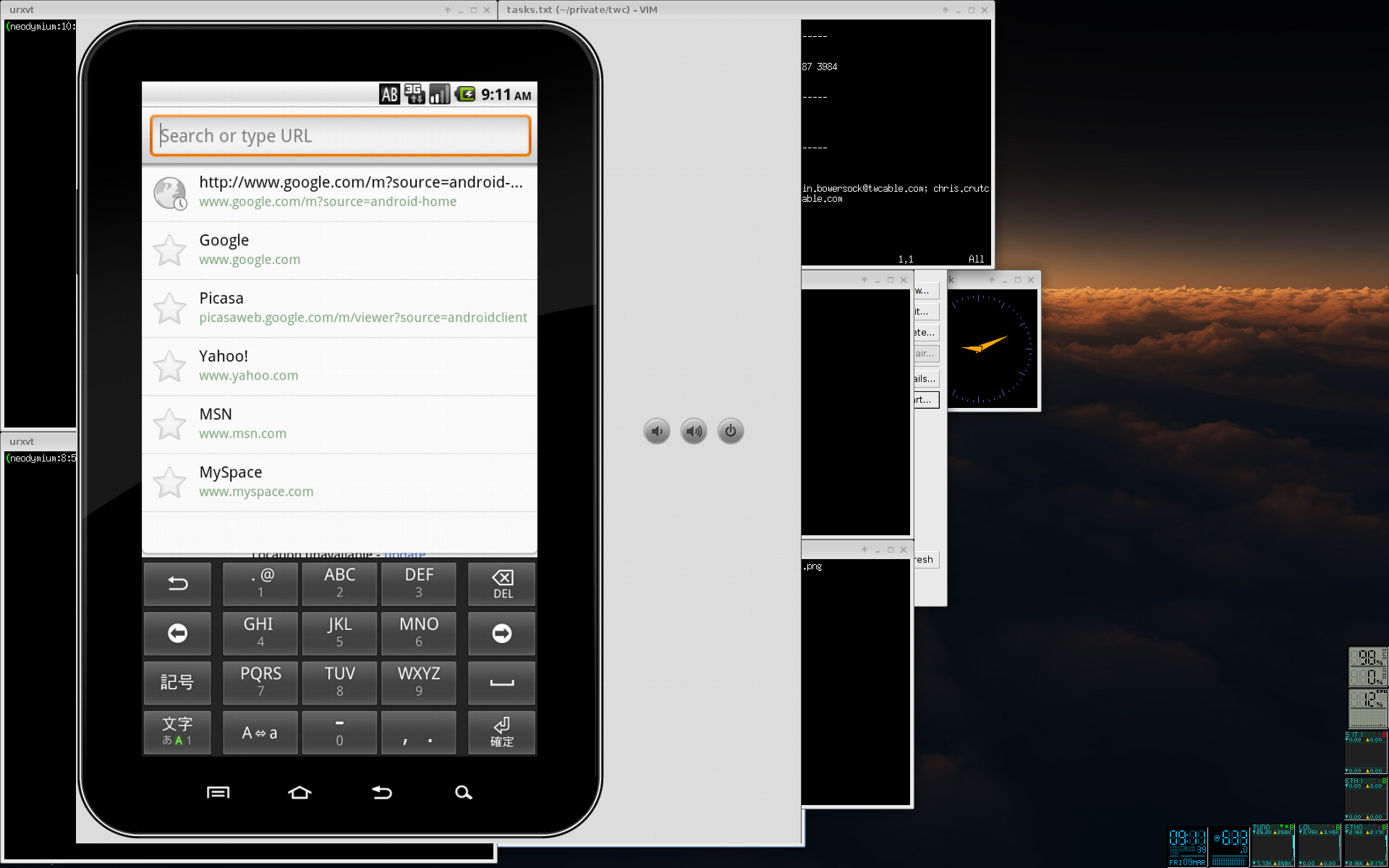Tap the device Back hardware button
The height and width of the screenshot is (868, 1389).
(x=382, y=793)
